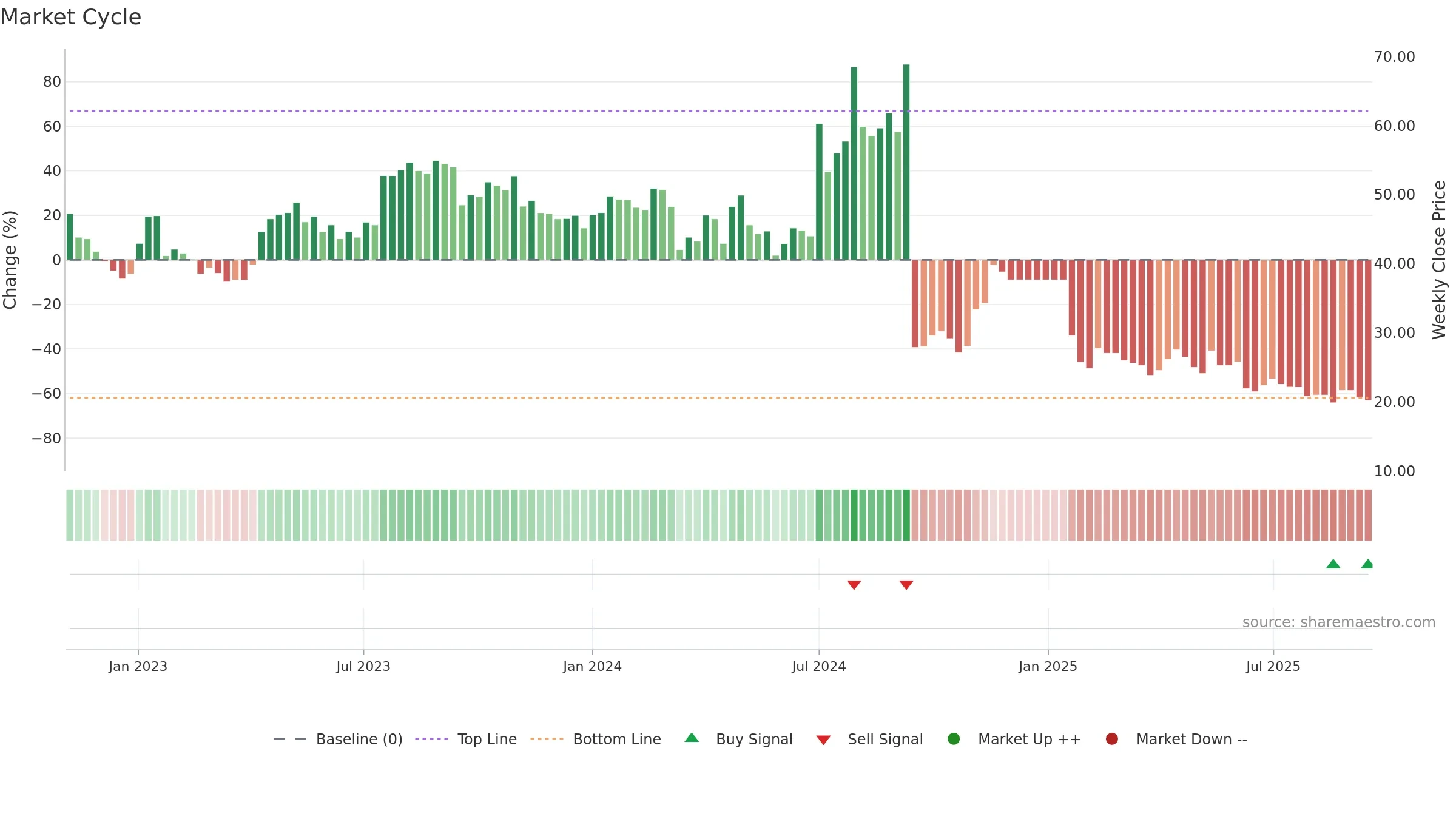This screenshot has width=1456, height=819.
Task: Click the orange dotted Bottom Line sample
Action: click(547, 739)
